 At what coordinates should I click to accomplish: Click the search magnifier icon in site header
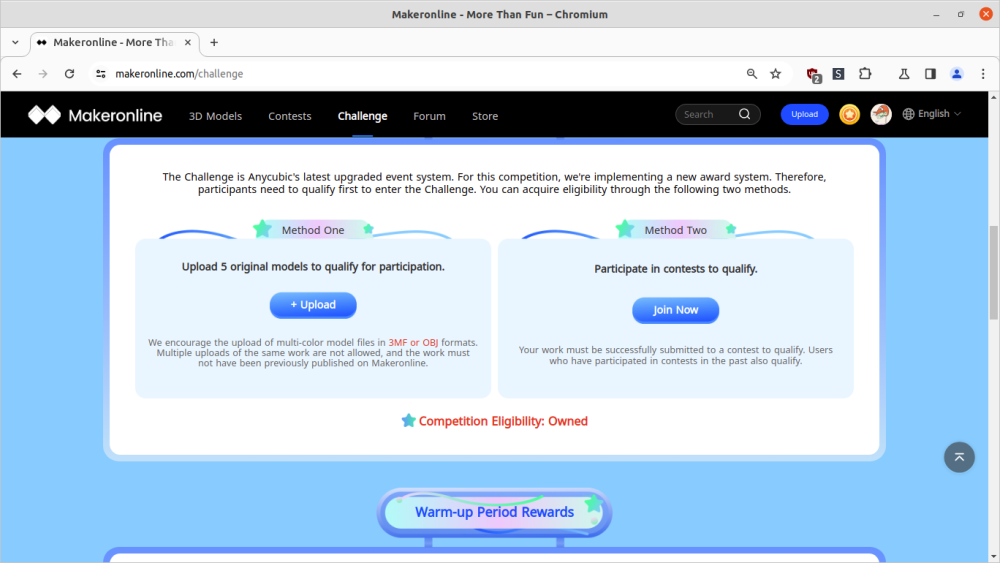click(744, 114)
